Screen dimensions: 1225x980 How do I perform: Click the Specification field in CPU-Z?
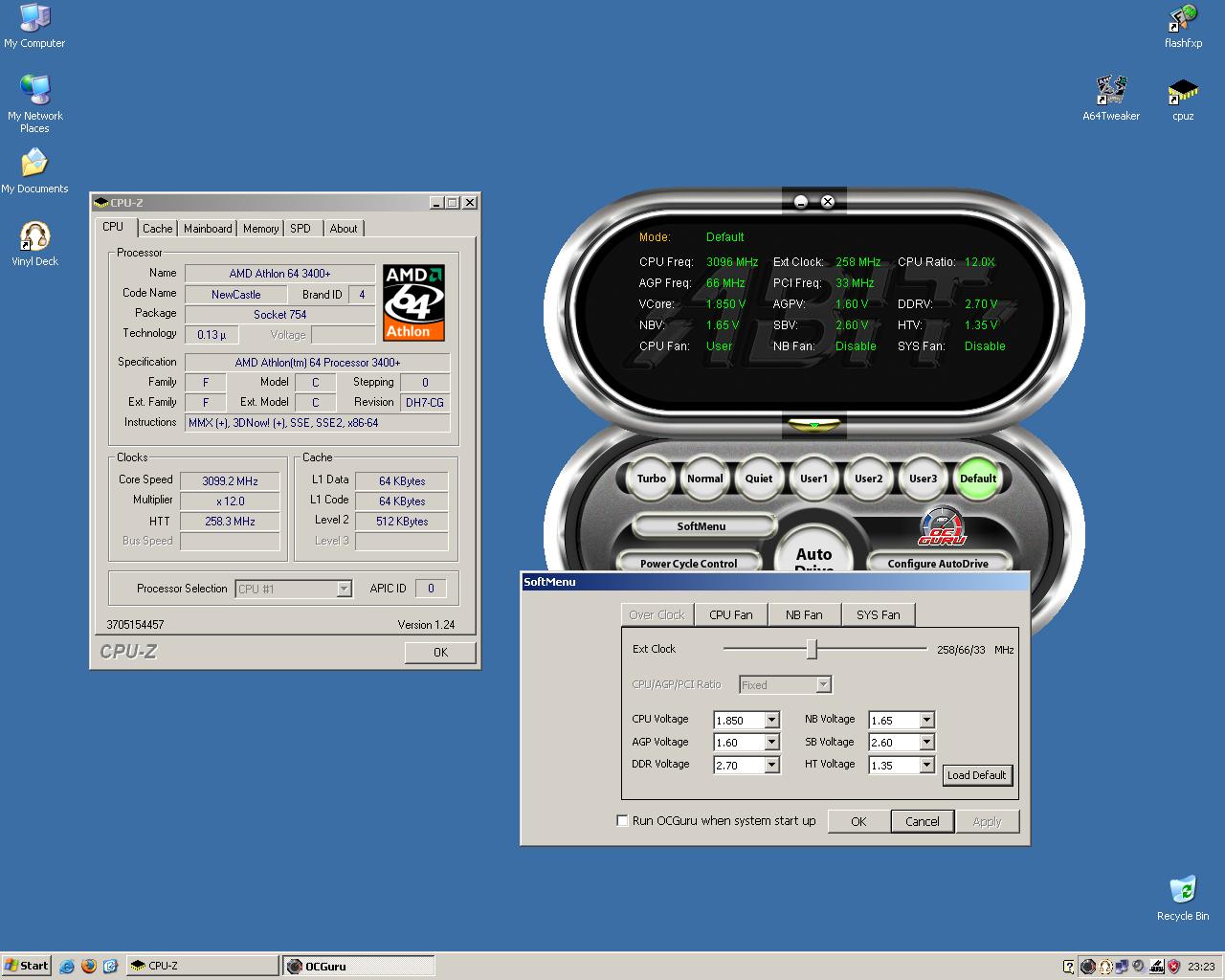click(x=318, y=363)
